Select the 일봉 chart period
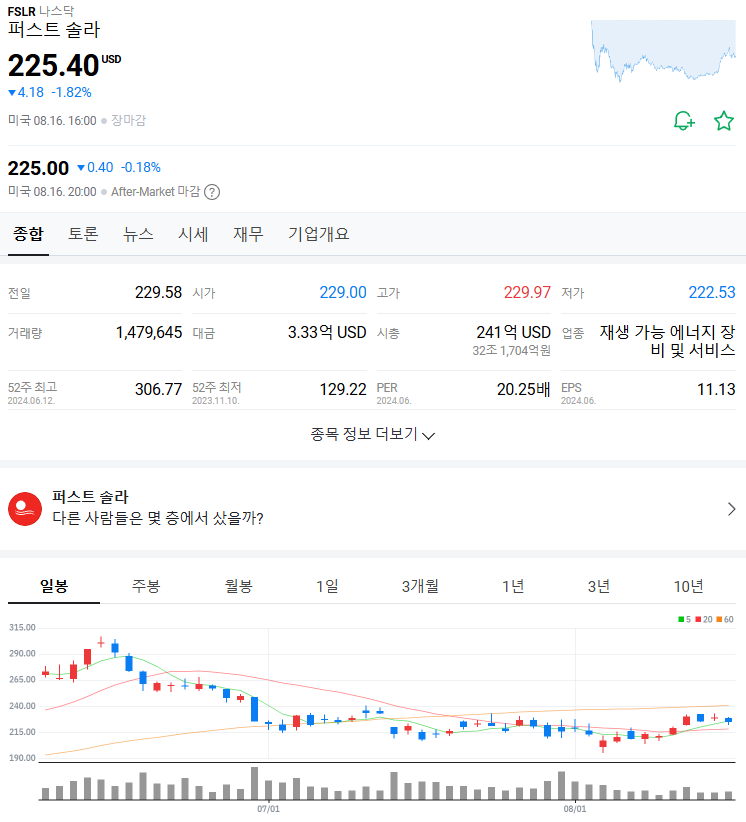The image size is (746, 822). pos(53,586)
